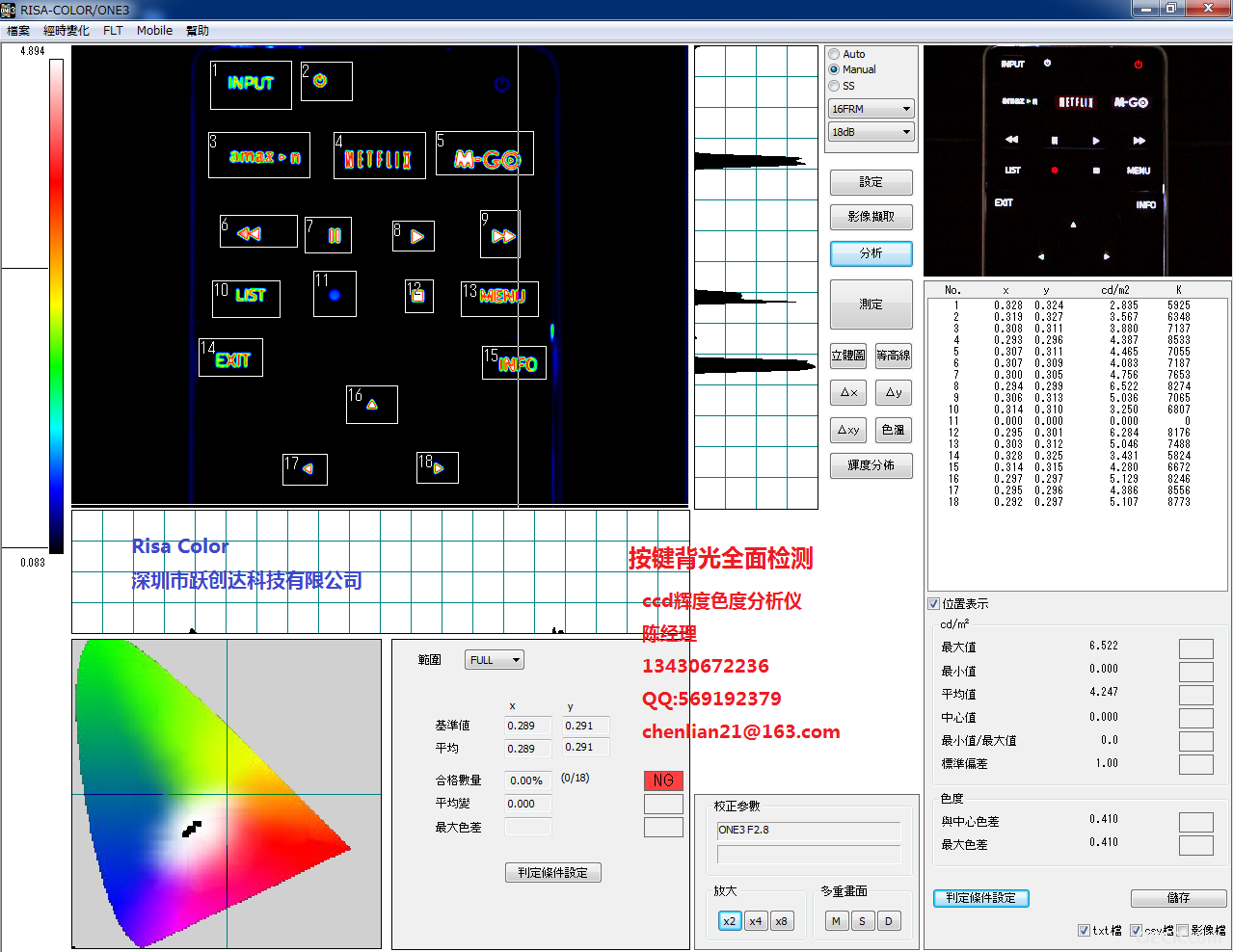The width and height of the screenshot is (1233, 952).
Task: Click the vertical luminance color scale bar
Action: pyautogui.click(x=57, y=306)
